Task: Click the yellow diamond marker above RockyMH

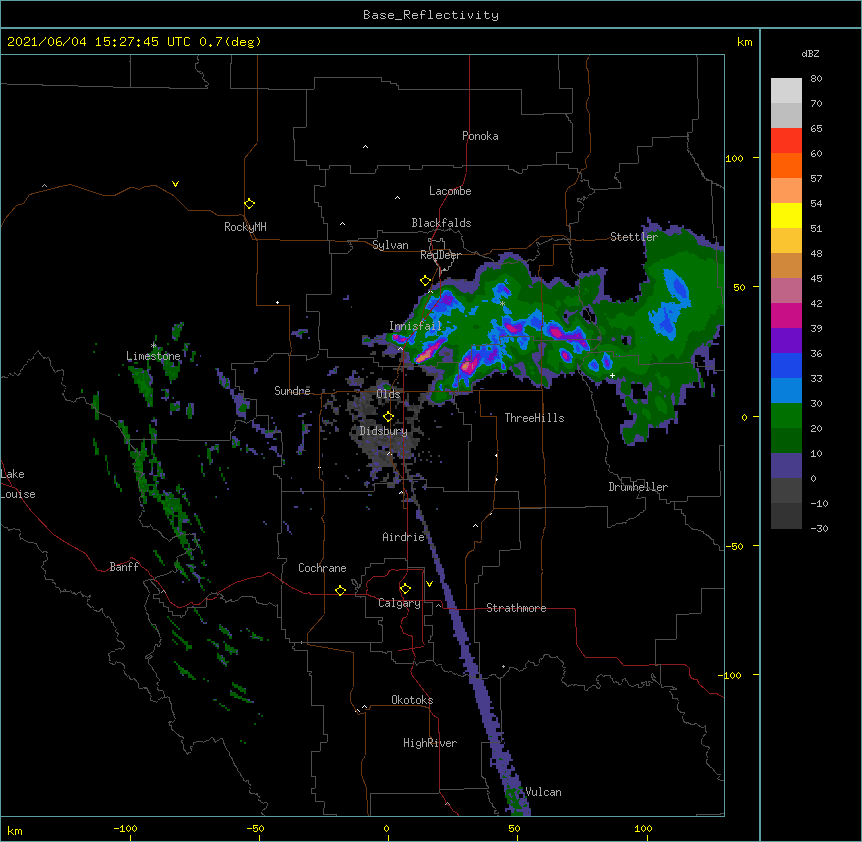Action: (x=249, y=204)
